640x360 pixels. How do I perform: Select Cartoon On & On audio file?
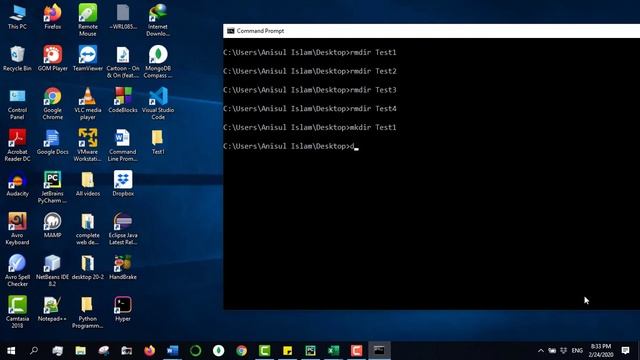click(123, 62)
